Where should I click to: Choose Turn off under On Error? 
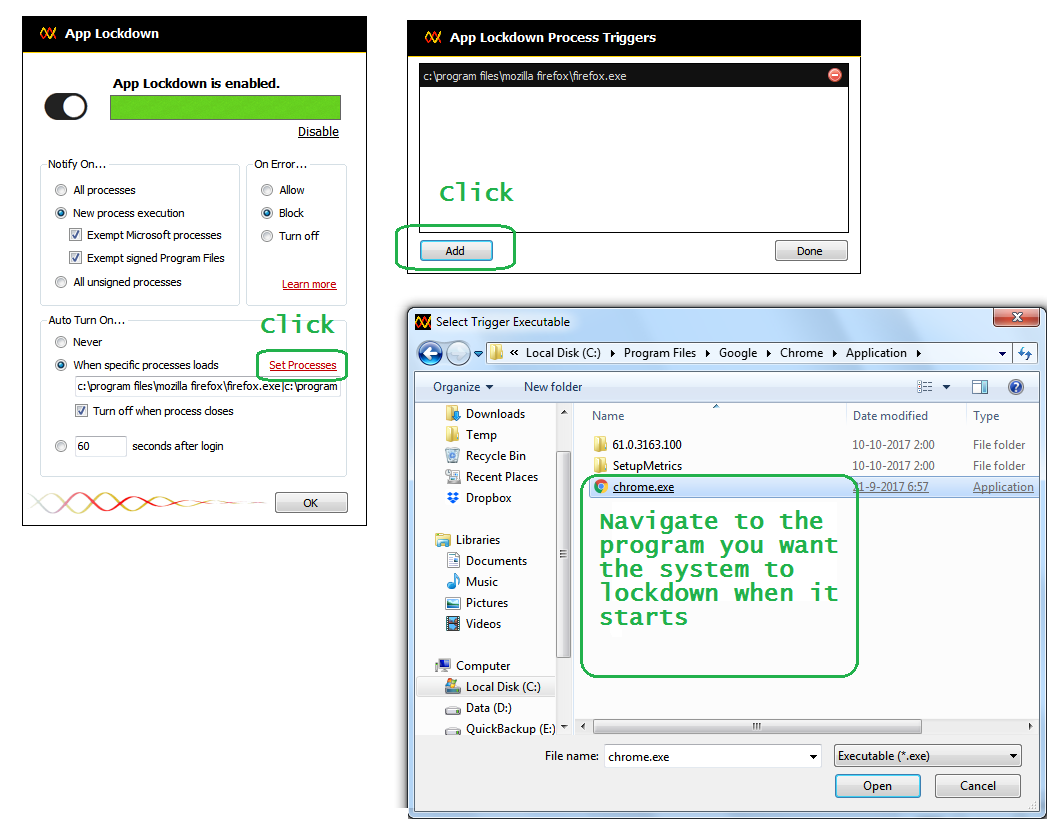pos(267,236)
